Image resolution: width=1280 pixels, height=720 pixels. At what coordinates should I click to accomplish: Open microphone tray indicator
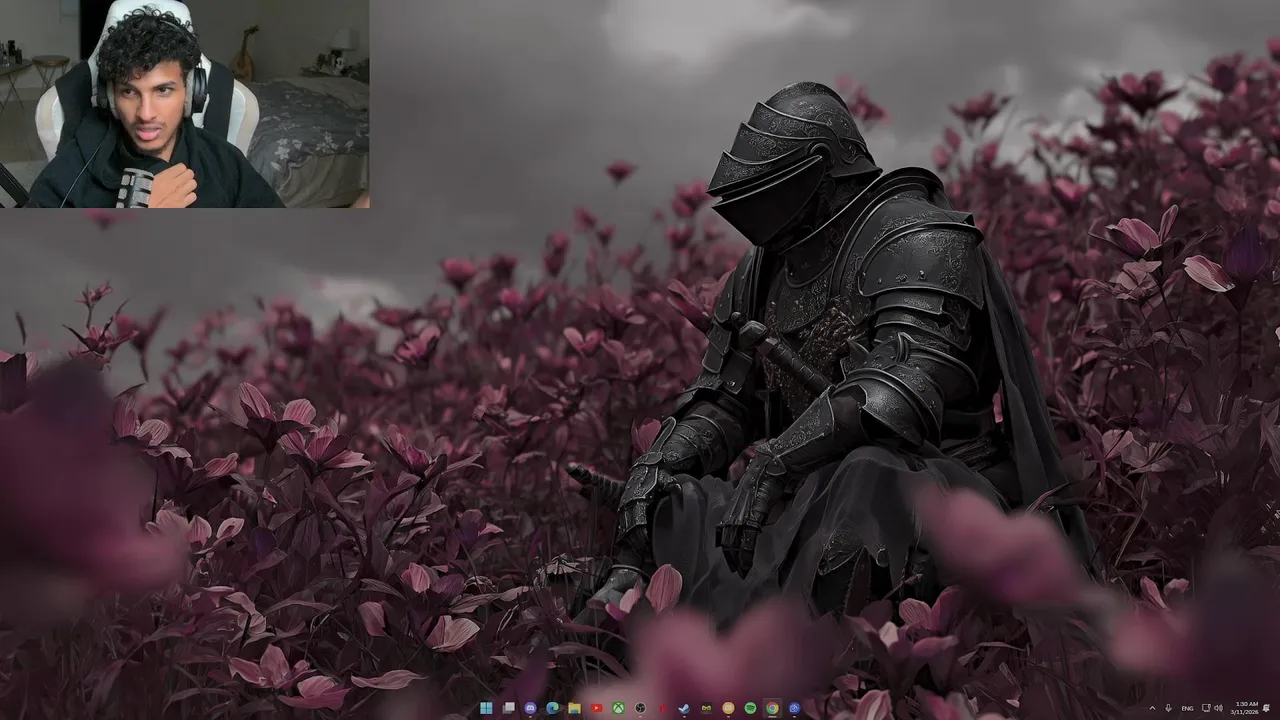coord(1168,708)
